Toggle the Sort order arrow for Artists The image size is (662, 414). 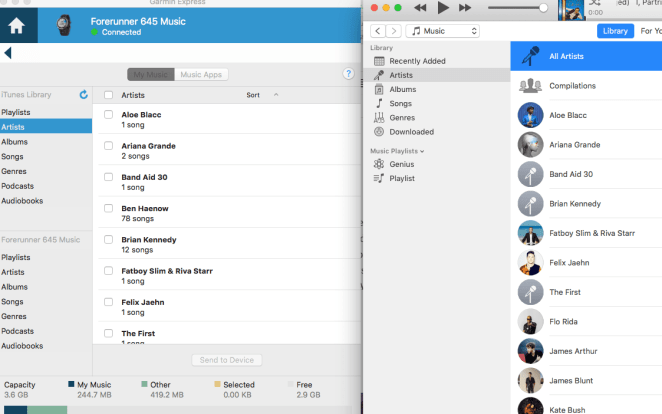276,95
